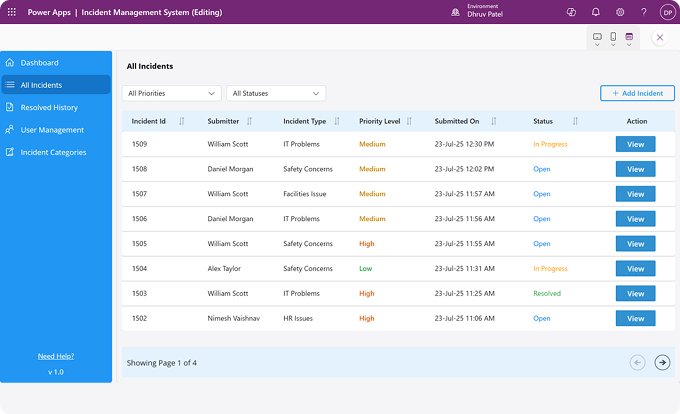The image size is (680, 414).
Task: Click the Submitted On sort icon
Action: 492,121
